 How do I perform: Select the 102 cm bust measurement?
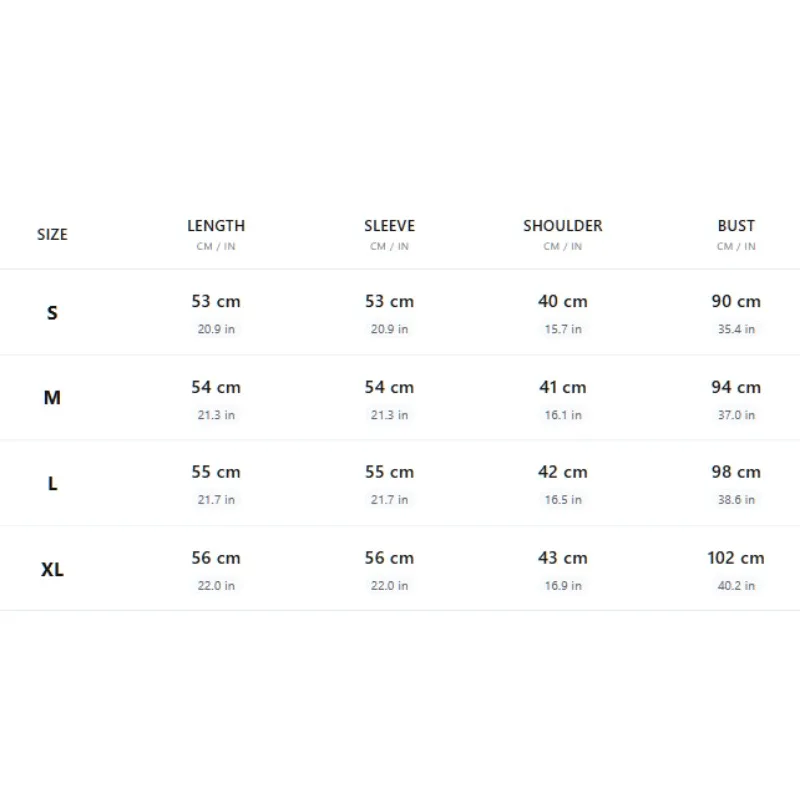(x=736, y=558)
